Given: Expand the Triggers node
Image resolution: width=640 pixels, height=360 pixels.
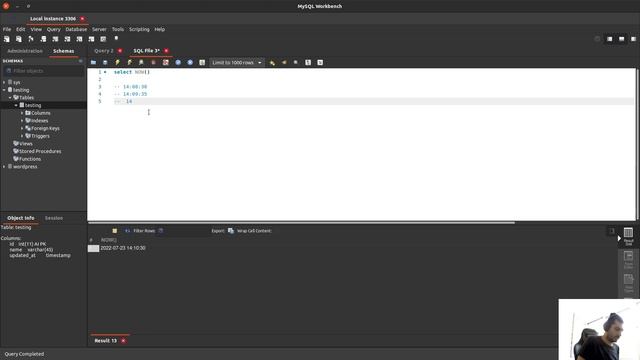Looking at the screenshot, I should pyautogui.click(x=22, y=136).
